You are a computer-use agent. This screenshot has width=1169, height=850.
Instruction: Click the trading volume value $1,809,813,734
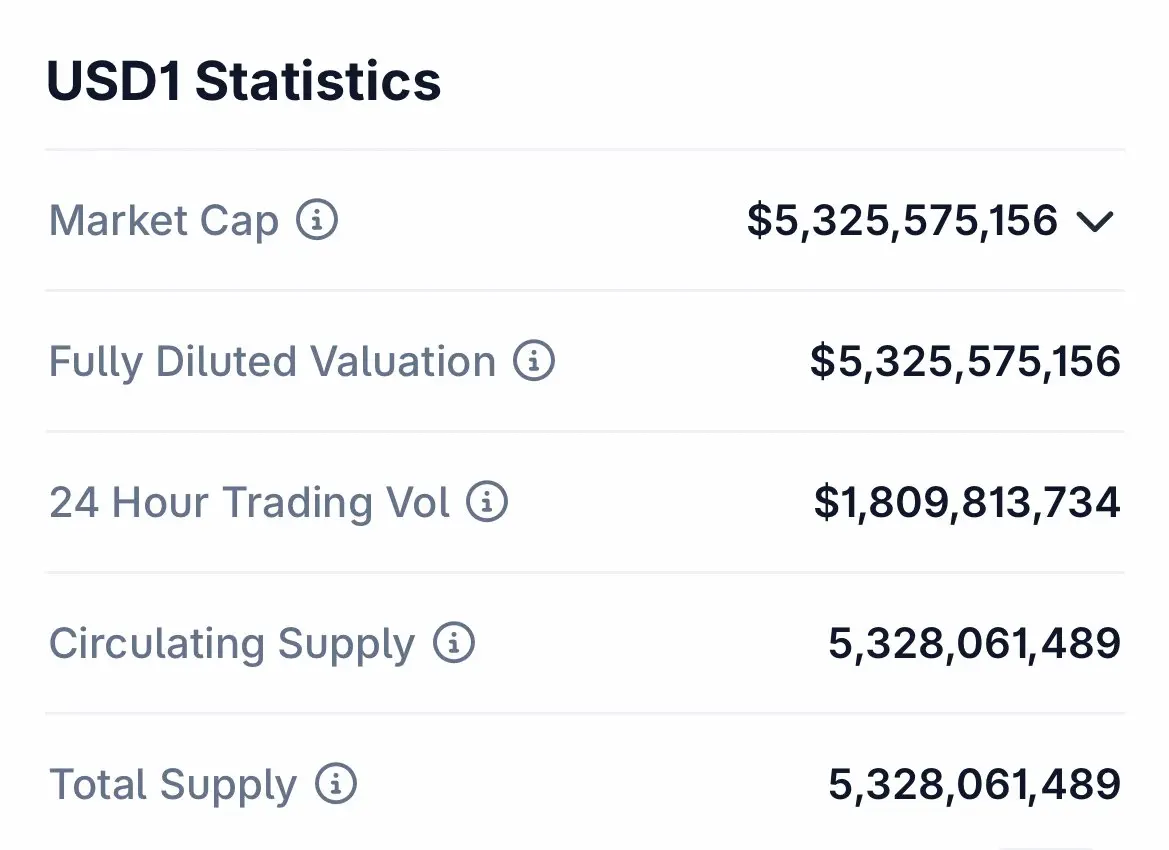pos(966,502)
